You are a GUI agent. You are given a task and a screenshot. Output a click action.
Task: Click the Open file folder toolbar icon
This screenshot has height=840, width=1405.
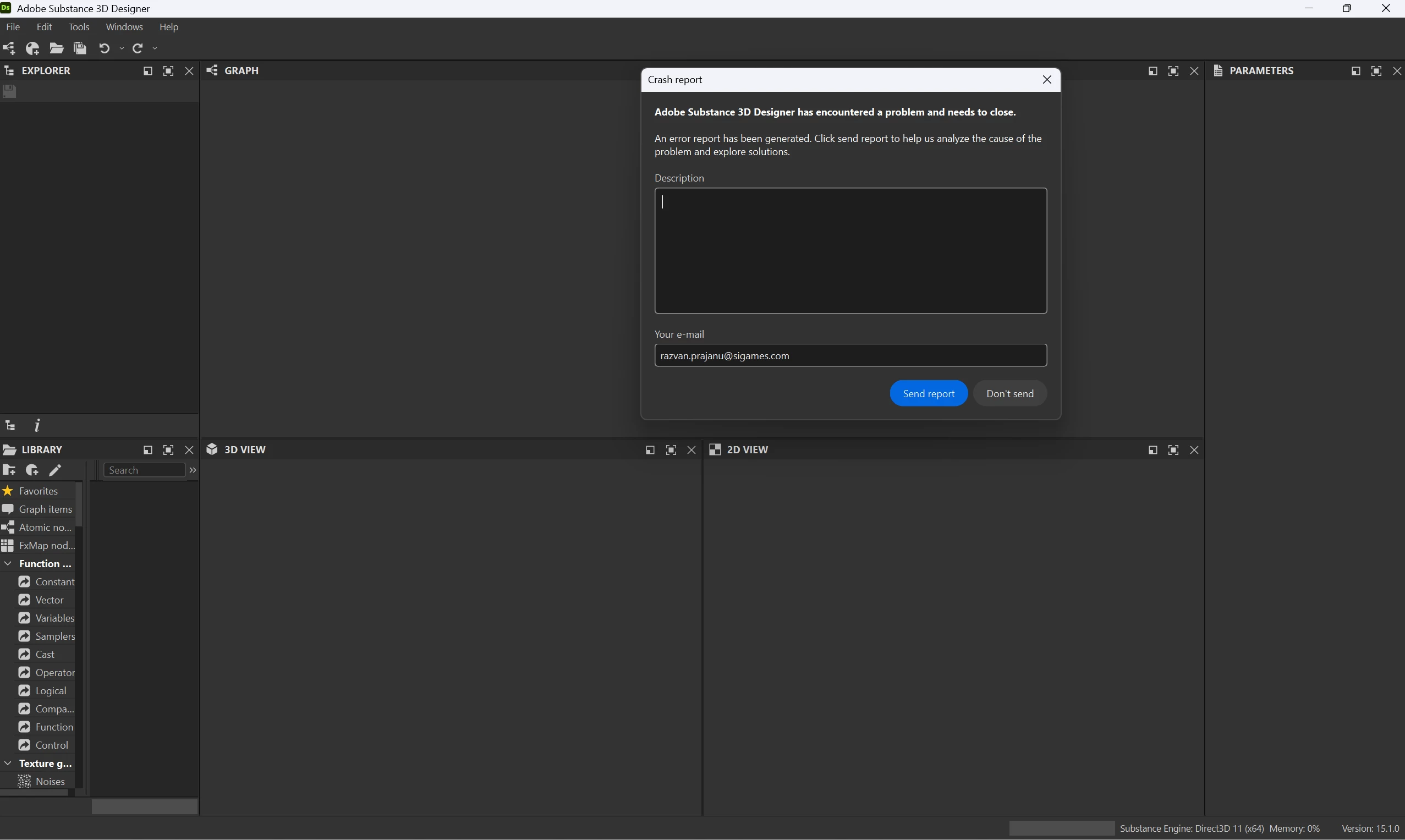[57, 48]
